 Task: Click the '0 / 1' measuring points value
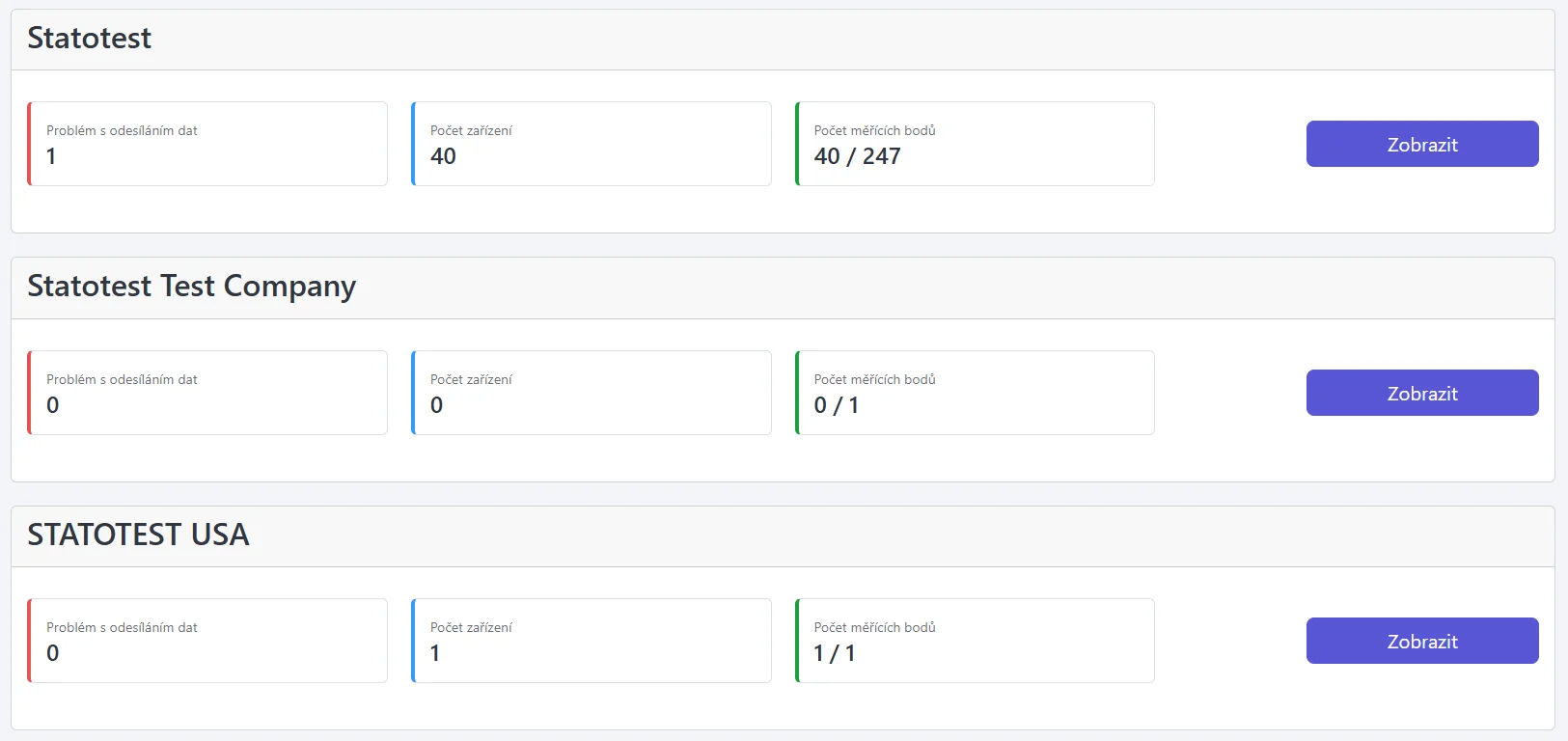coord(836,405)
